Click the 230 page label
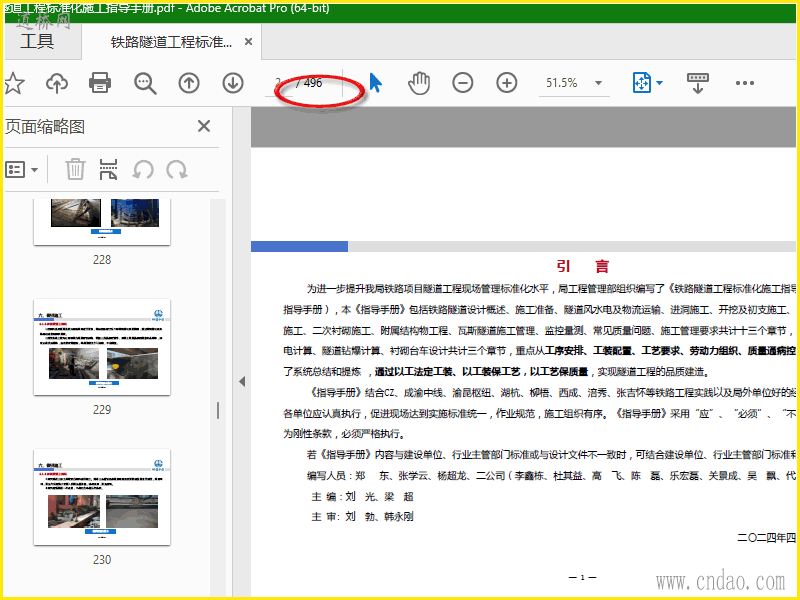Viewport: 800px width, 600px height. point(102,560)
